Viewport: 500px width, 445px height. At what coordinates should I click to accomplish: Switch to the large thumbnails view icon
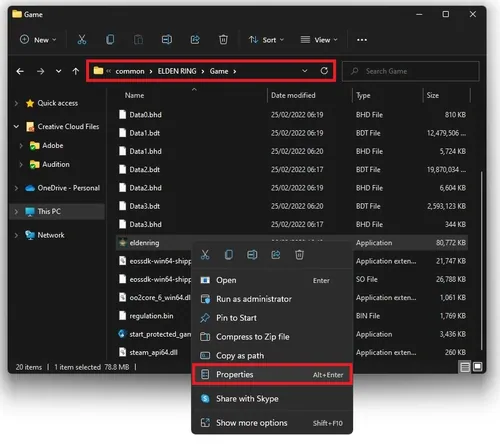477,367
